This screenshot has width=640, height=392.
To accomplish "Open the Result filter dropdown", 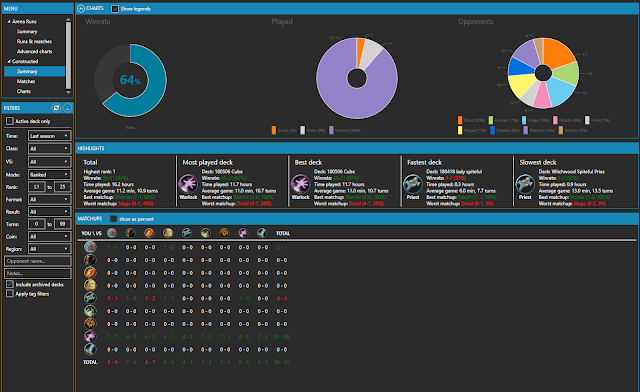I will click(49, 212).
